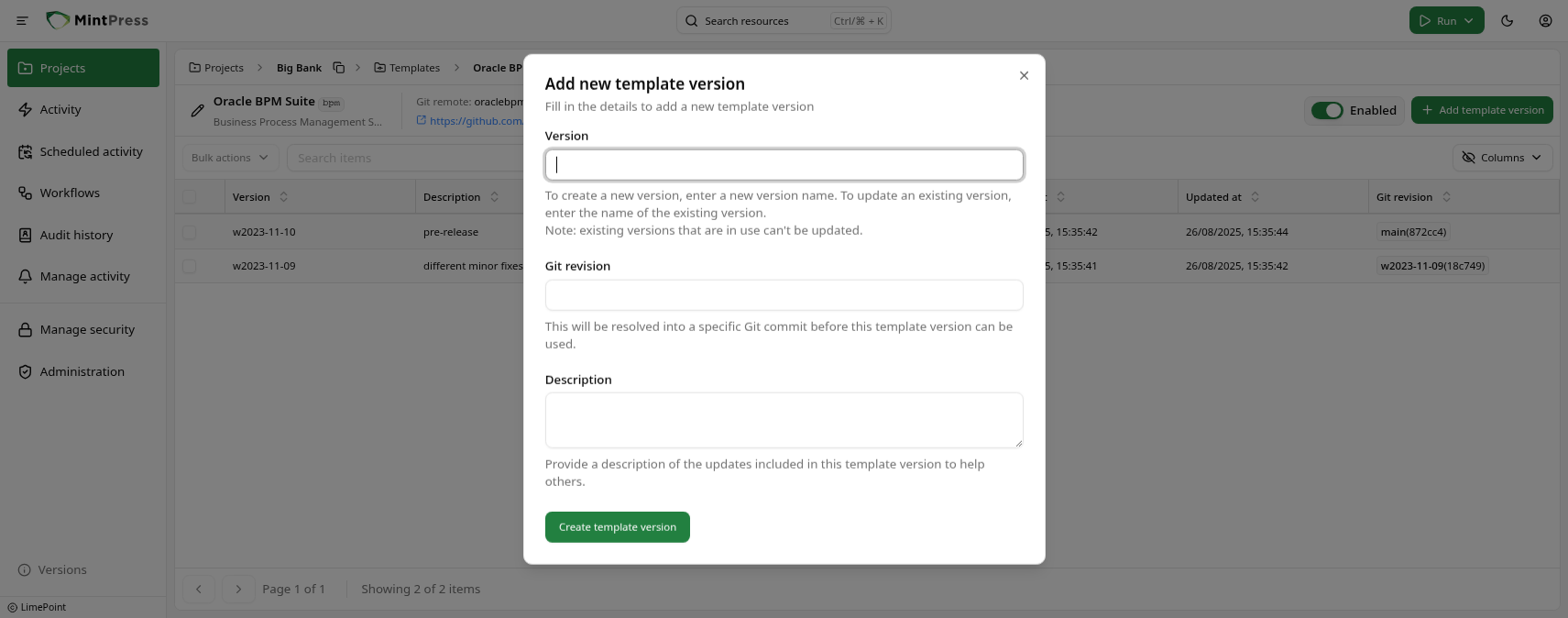Click the Big Bank breadcrumb

pos(299,68)
